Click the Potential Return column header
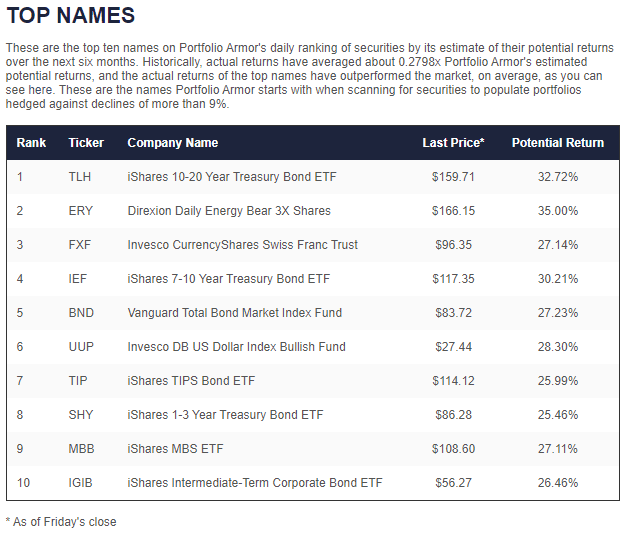The image size is (626, 535). click(558, 143)
